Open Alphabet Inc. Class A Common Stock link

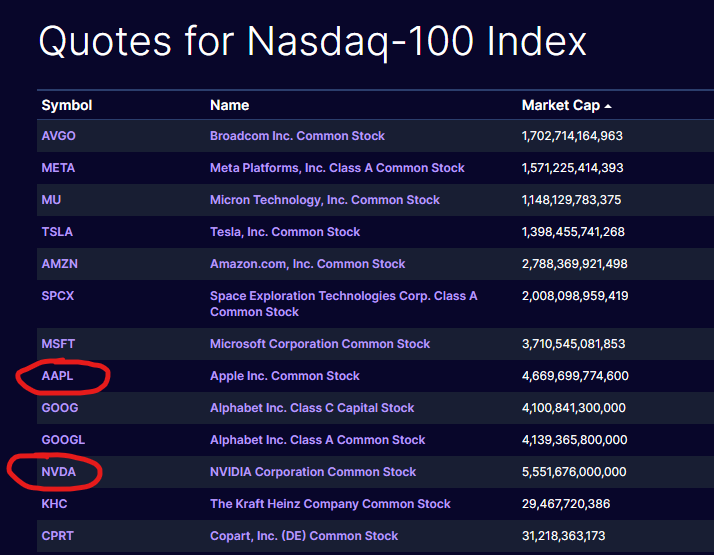pos(318,440)
